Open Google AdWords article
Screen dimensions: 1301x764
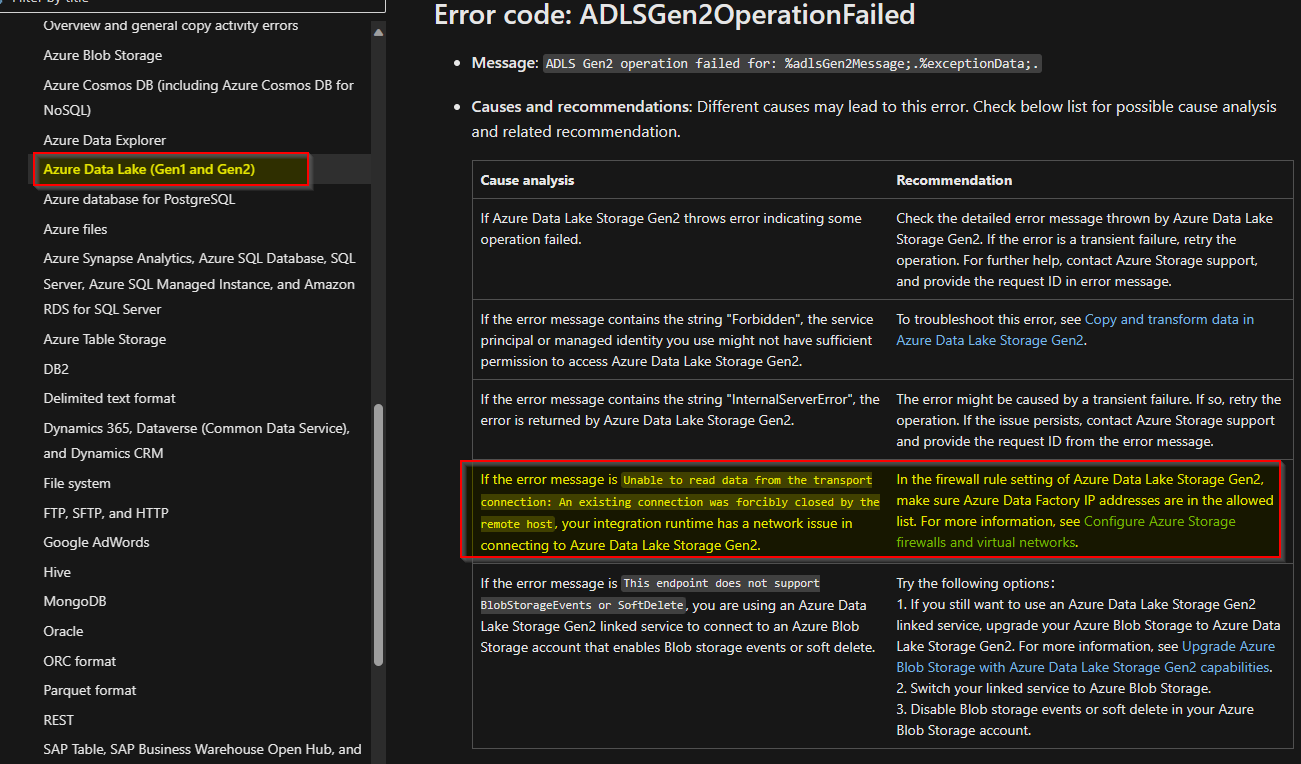coord(96,542)
